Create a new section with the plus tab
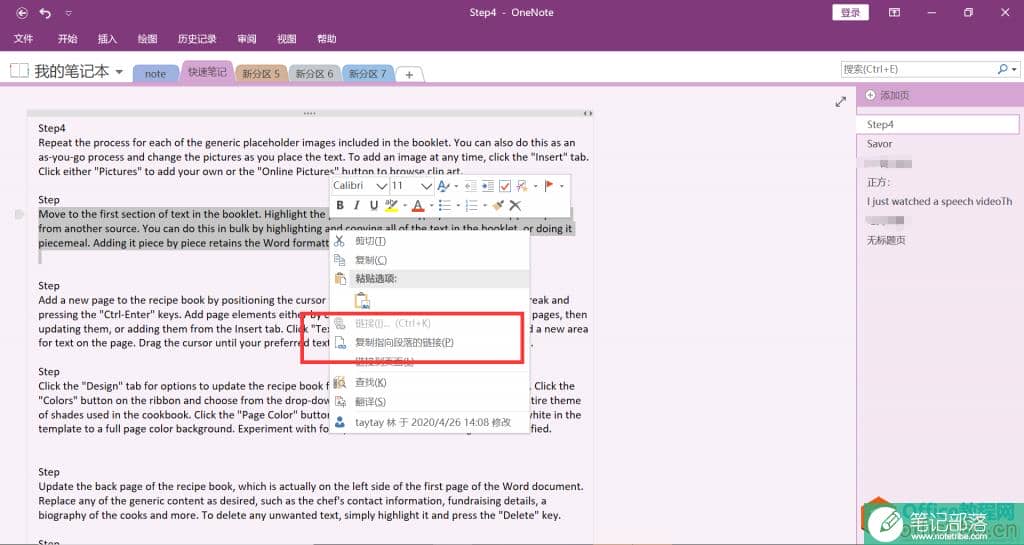This screenshot has height=545, width=1024. click(409, 74)
